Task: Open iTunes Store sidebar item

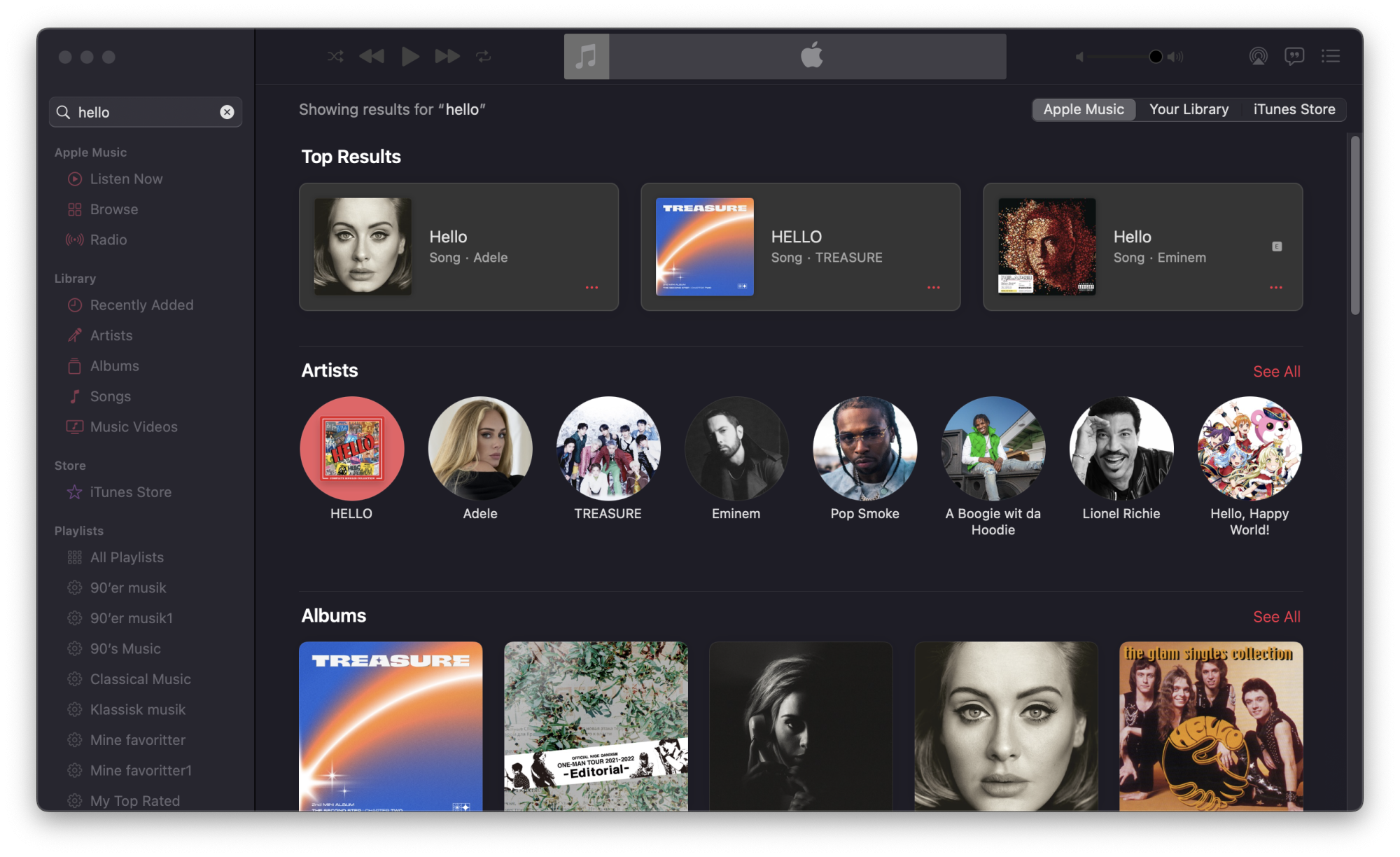Action: tap(130, 492)
